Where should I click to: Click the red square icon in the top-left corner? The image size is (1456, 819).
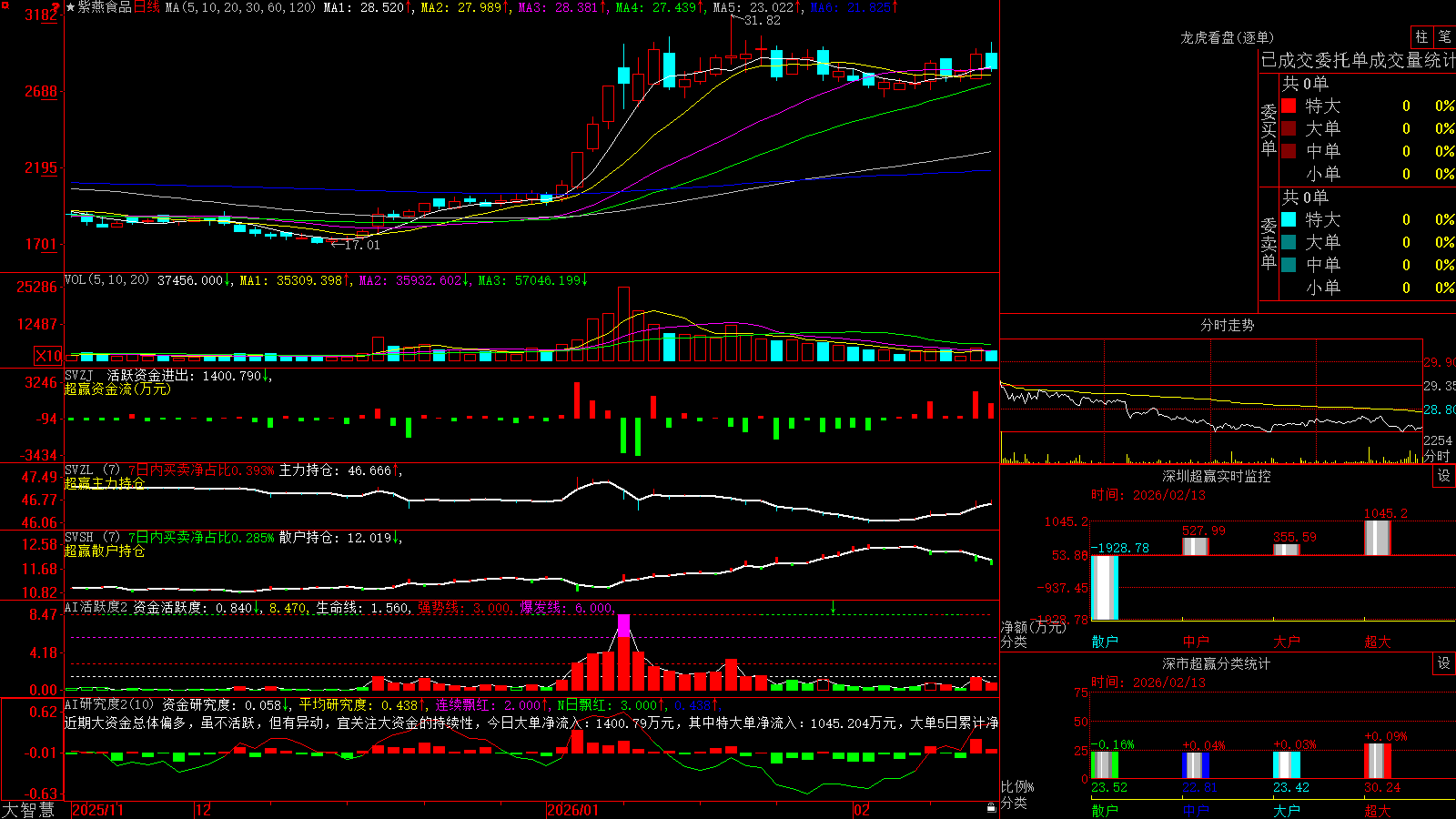[5, 5]
